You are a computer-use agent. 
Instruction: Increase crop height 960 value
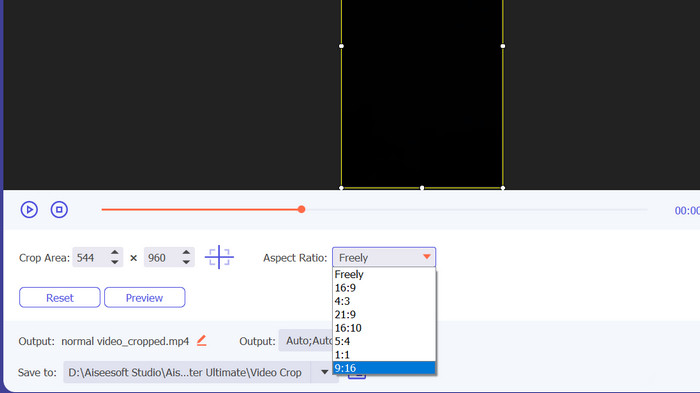pyautogui.click(x=186, y=253)
